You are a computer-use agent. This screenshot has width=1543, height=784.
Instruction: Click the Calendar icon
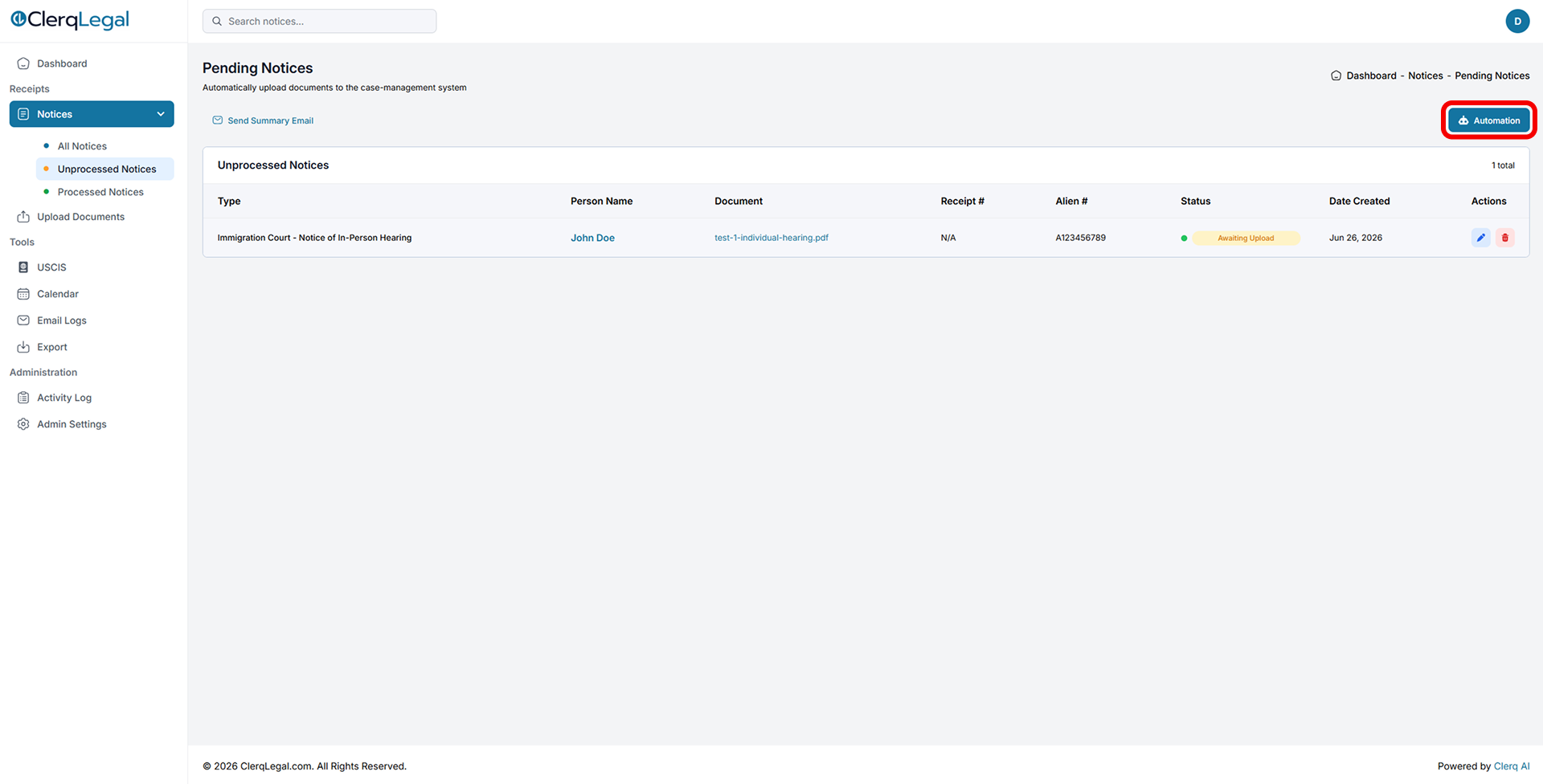(23, 294)
